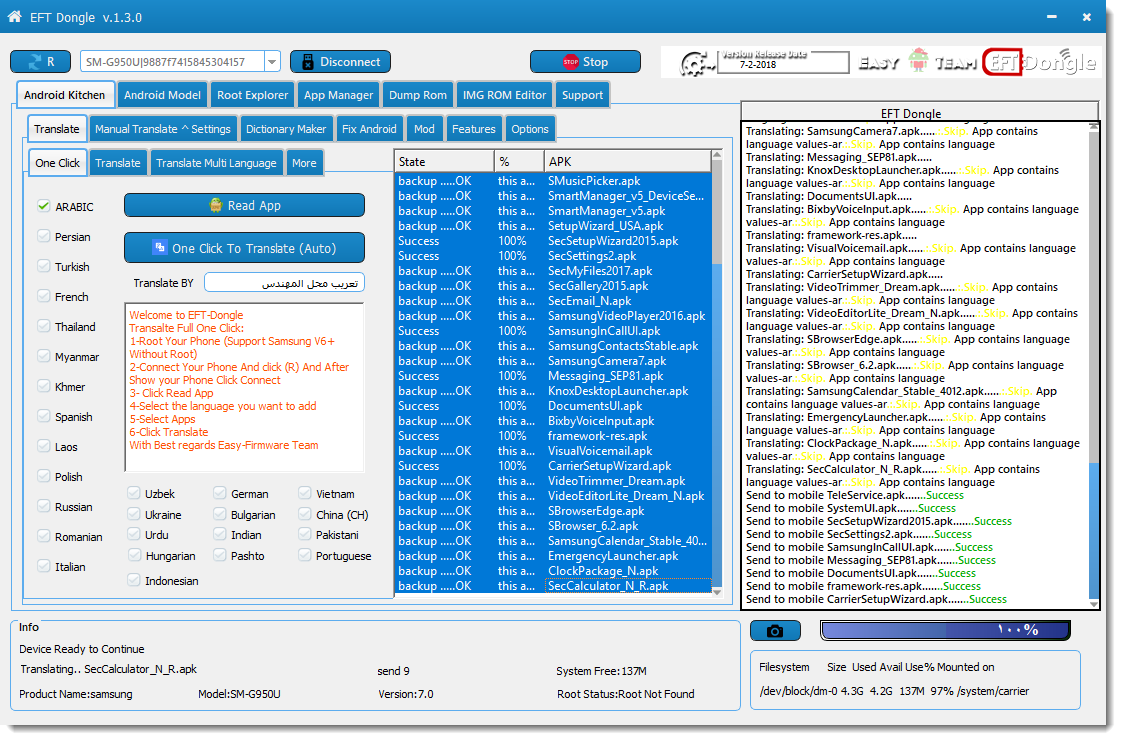Select Messaging_SEP81.apk row in list
This screenshot has width=1121, height=740.
tap(553, 376)
